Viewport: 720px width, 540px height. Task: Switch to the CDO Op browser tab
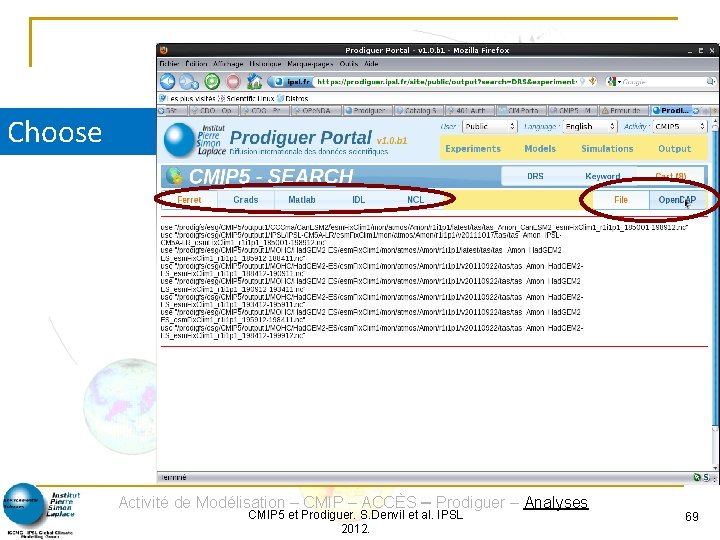pos(214,111)
